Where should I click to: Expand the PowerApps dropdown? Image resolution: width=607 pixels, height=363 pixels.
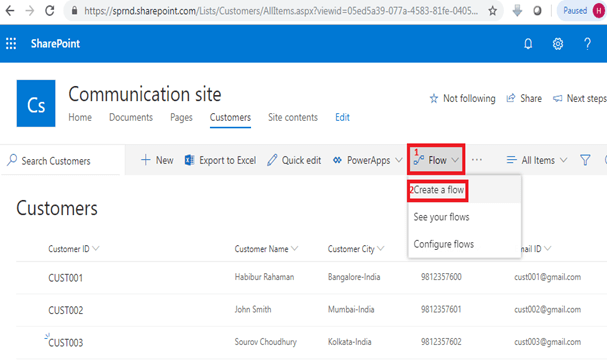coord(368,160)
